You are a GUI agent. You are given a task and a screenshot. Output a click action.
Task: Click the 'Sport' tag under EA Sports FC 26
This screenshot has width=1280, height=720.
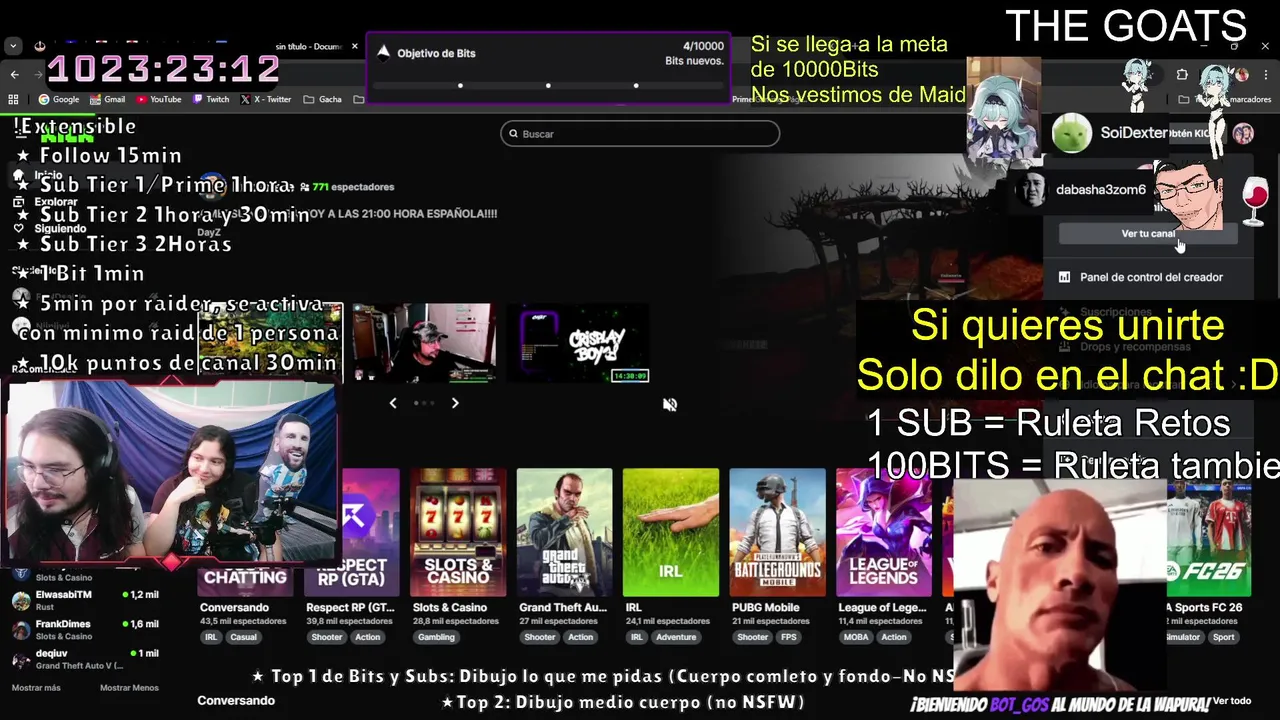pyautogui.click(x=1224, y=637)
